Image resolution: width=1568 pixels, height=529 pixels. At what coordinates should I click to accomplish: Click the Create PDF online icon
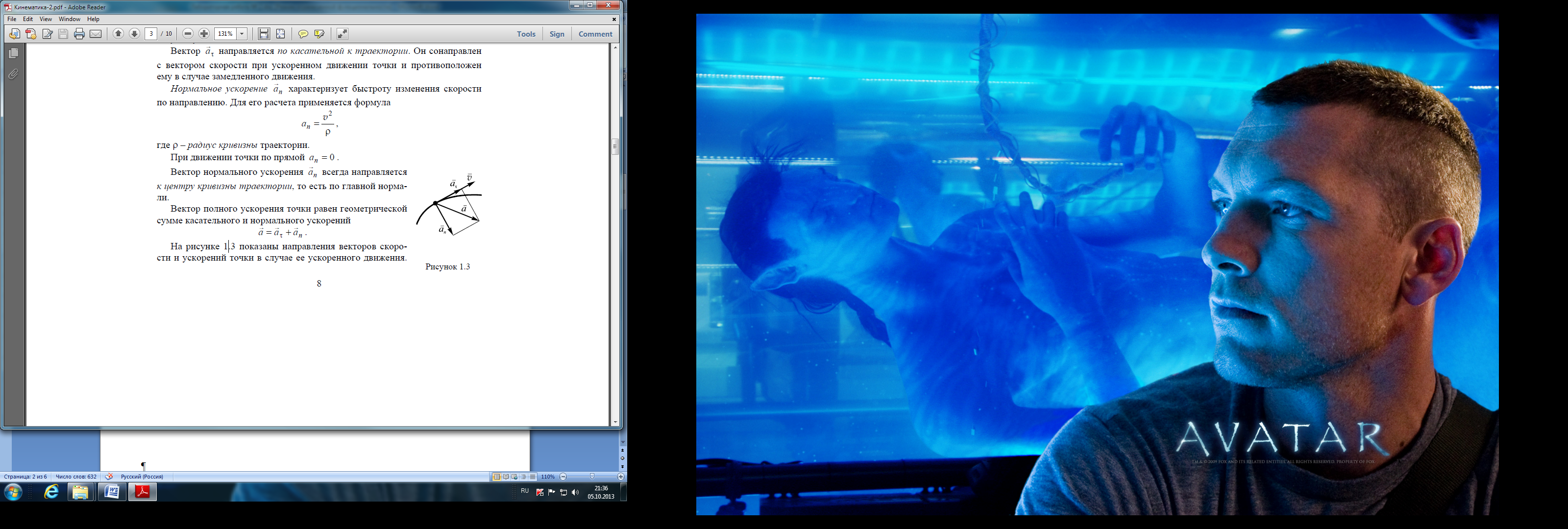point(31,34)
